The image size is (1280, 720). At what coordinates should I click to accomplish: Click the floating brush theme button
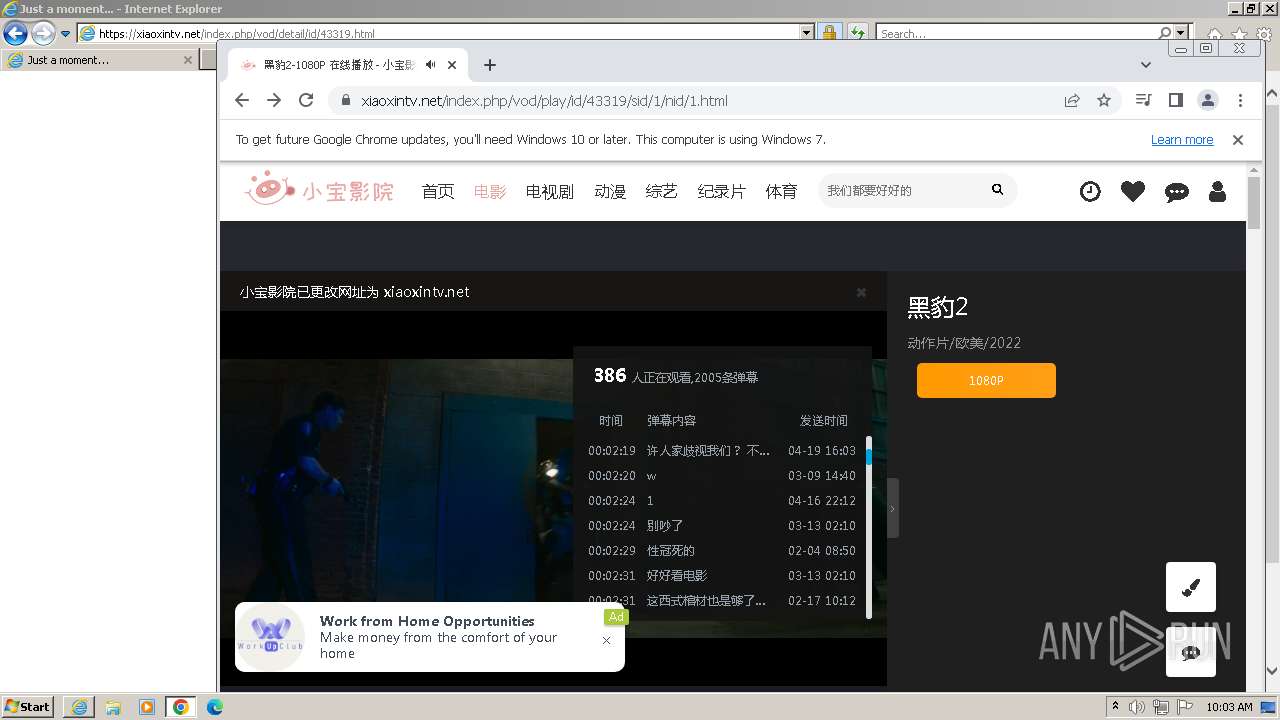(x=1191, y=587)
